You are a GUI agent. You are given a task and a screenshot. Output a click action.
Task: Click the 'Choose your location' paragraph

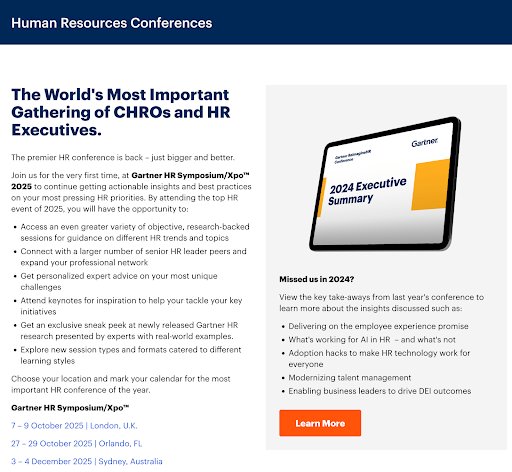[x=121, y=384]
